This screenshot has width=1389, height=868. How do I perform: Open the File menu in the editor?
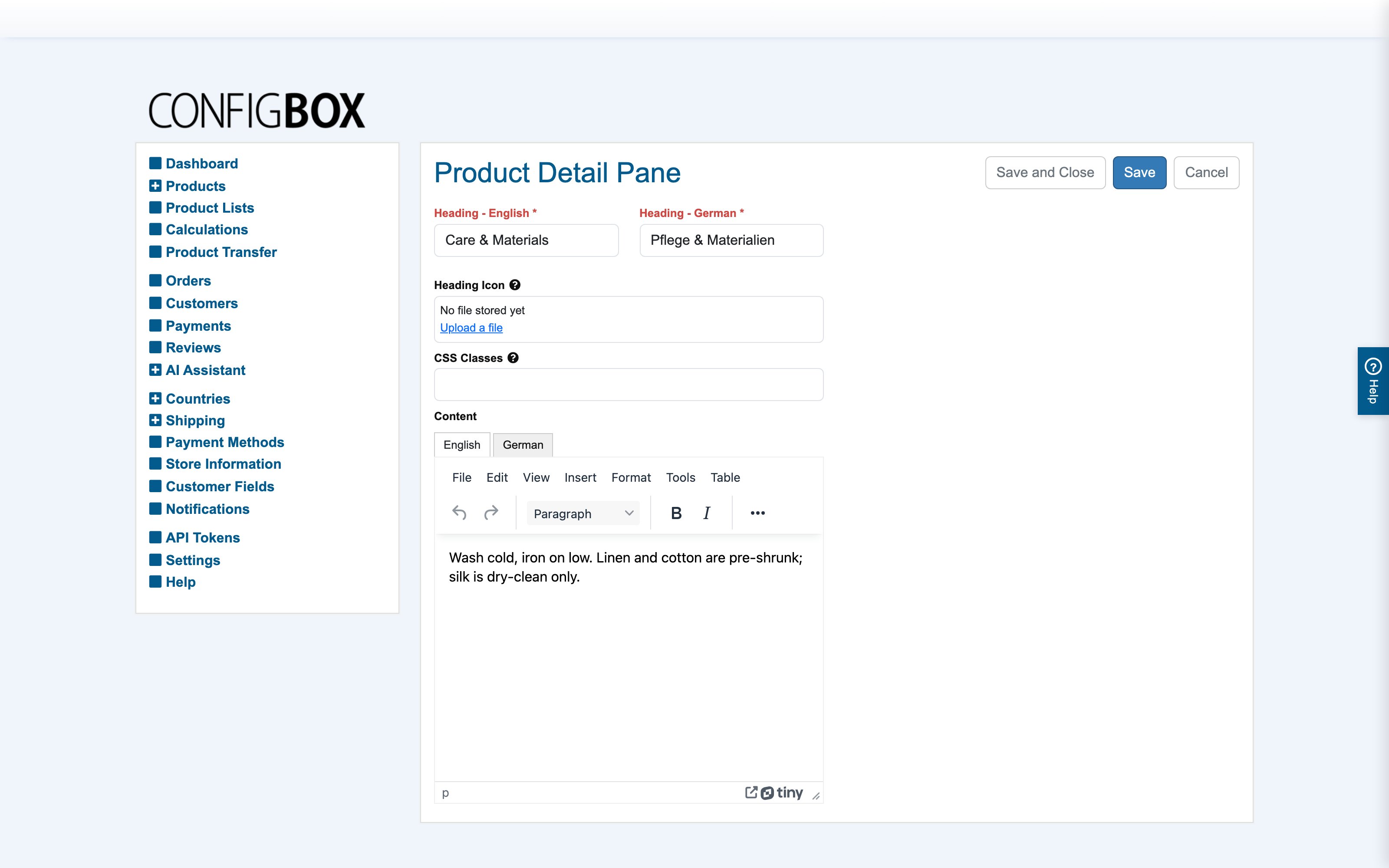[x=461, y=477]
